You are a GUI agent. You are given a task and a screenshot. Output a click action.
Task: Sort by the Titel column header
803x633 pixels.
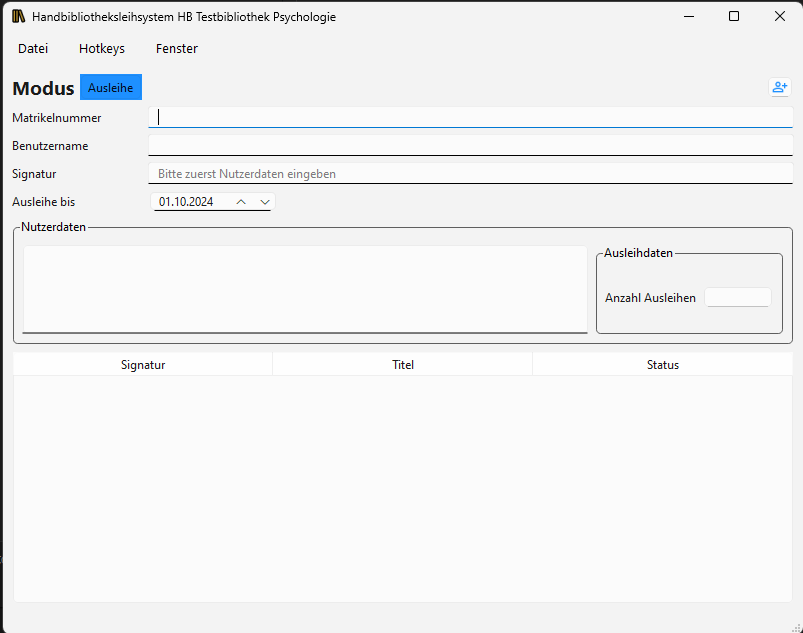[x=403, y=365]
